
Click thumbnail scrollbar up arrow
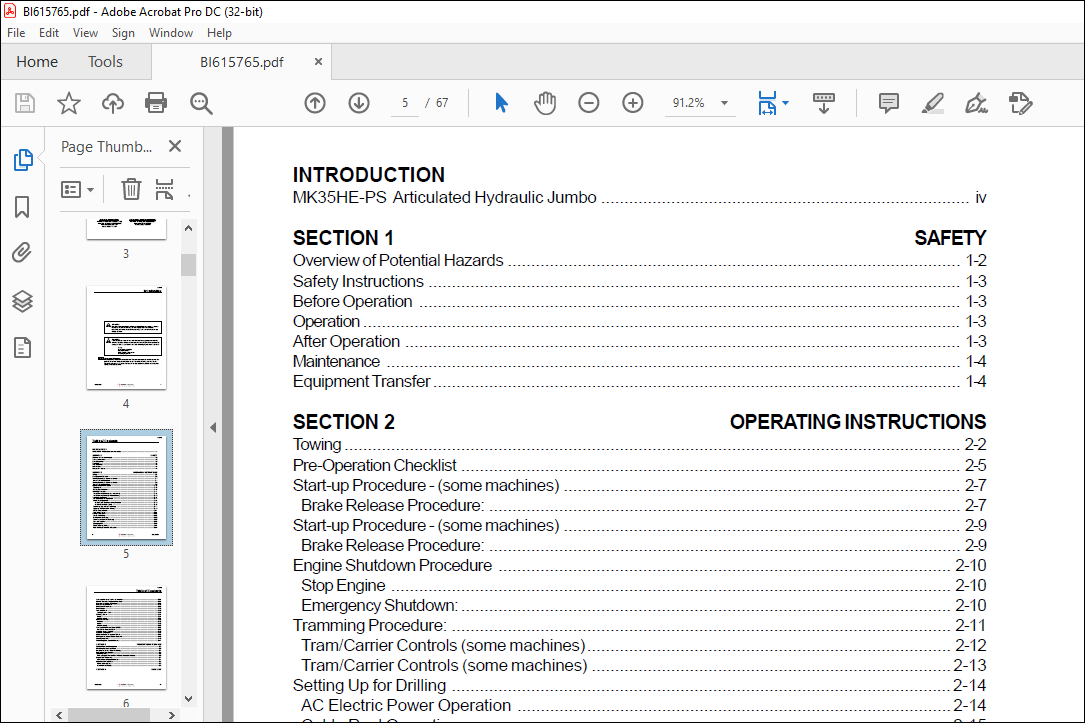[x=188, y=228]
